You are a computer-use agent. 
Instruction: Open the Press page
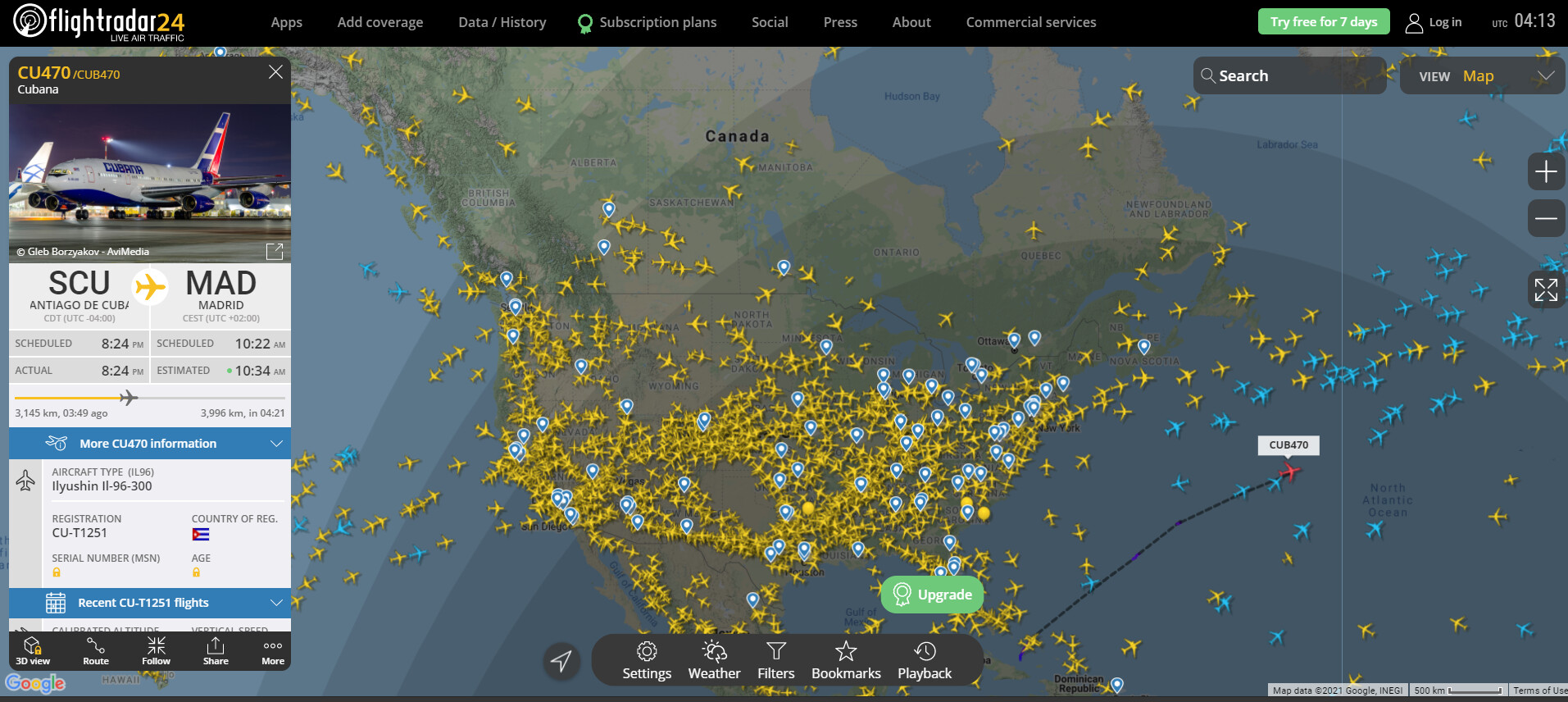[840, 22]
